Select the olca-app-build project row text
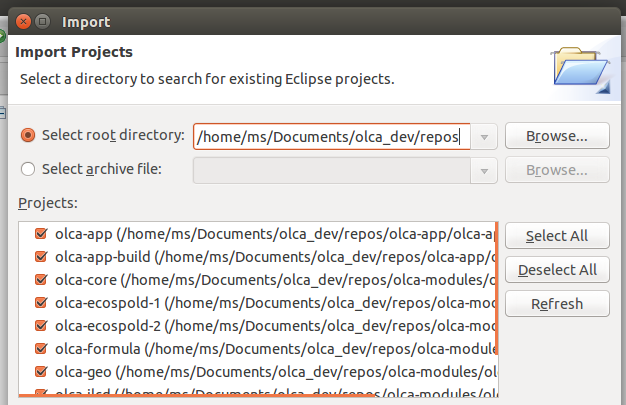The height and width of the screenshot is (405, 626). [275, 257]
